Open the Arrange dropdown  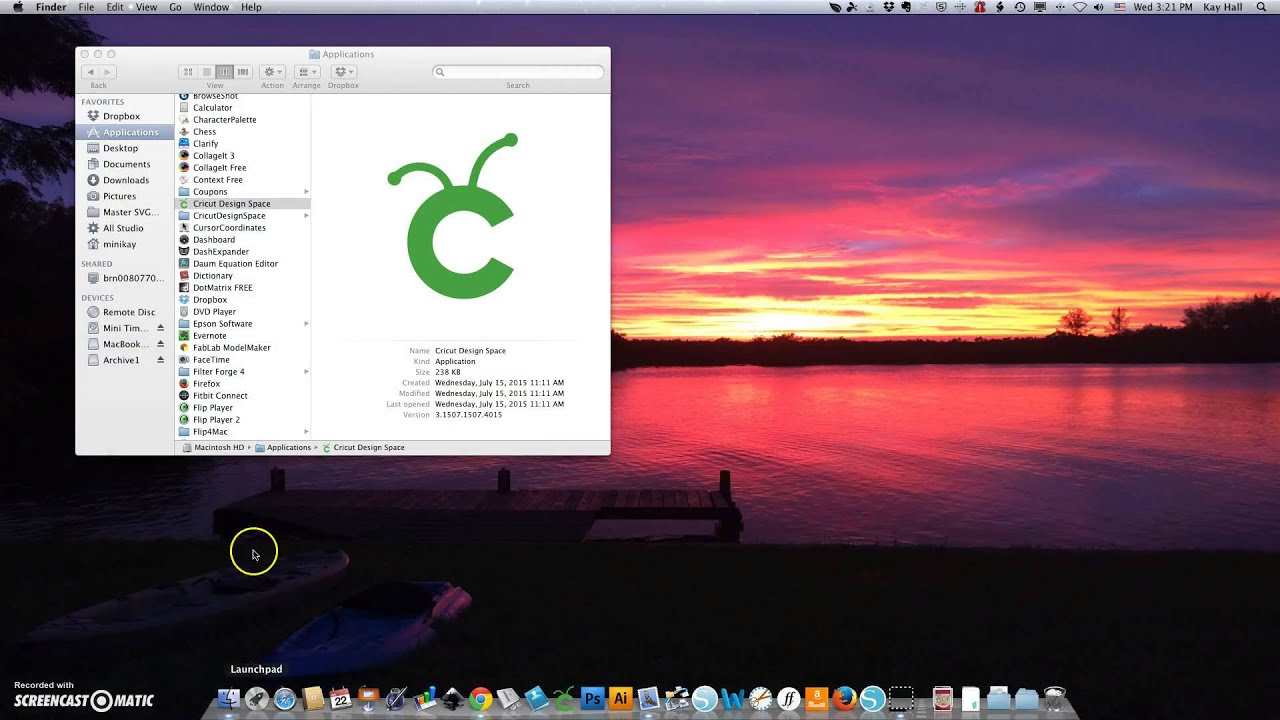tap(307, 72)
